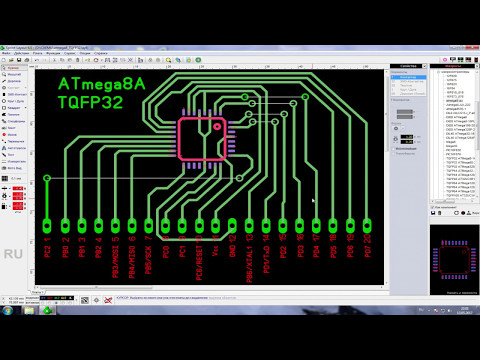Click the layer color bar in status area
The image size is (480, 360).
point(57,298)
